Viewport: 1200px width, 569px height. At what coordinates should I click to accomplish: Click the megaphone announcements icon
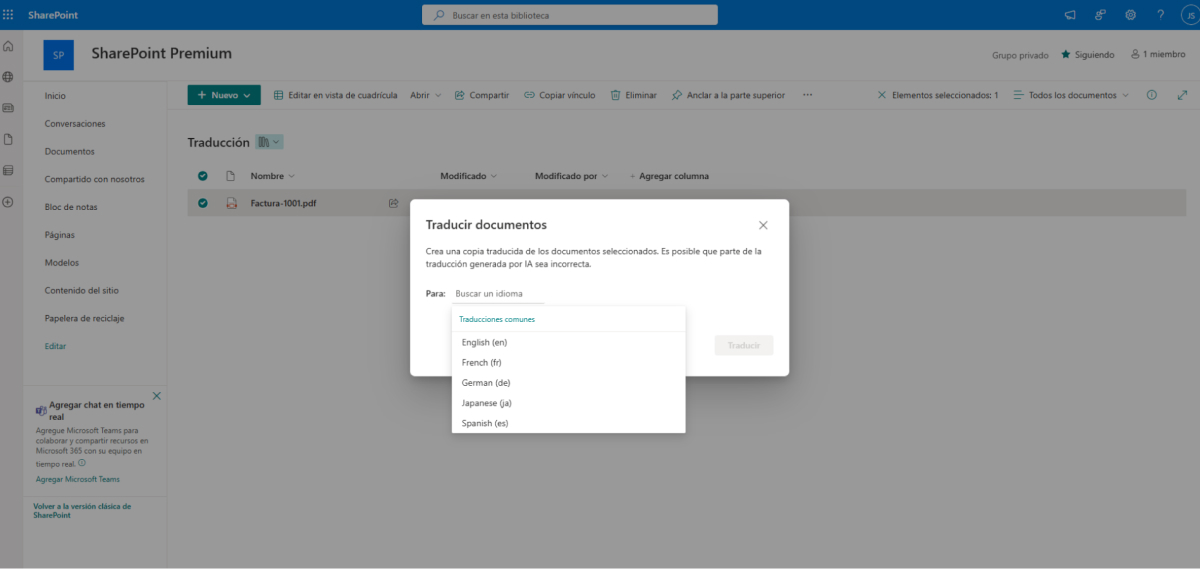[1070, 15]
